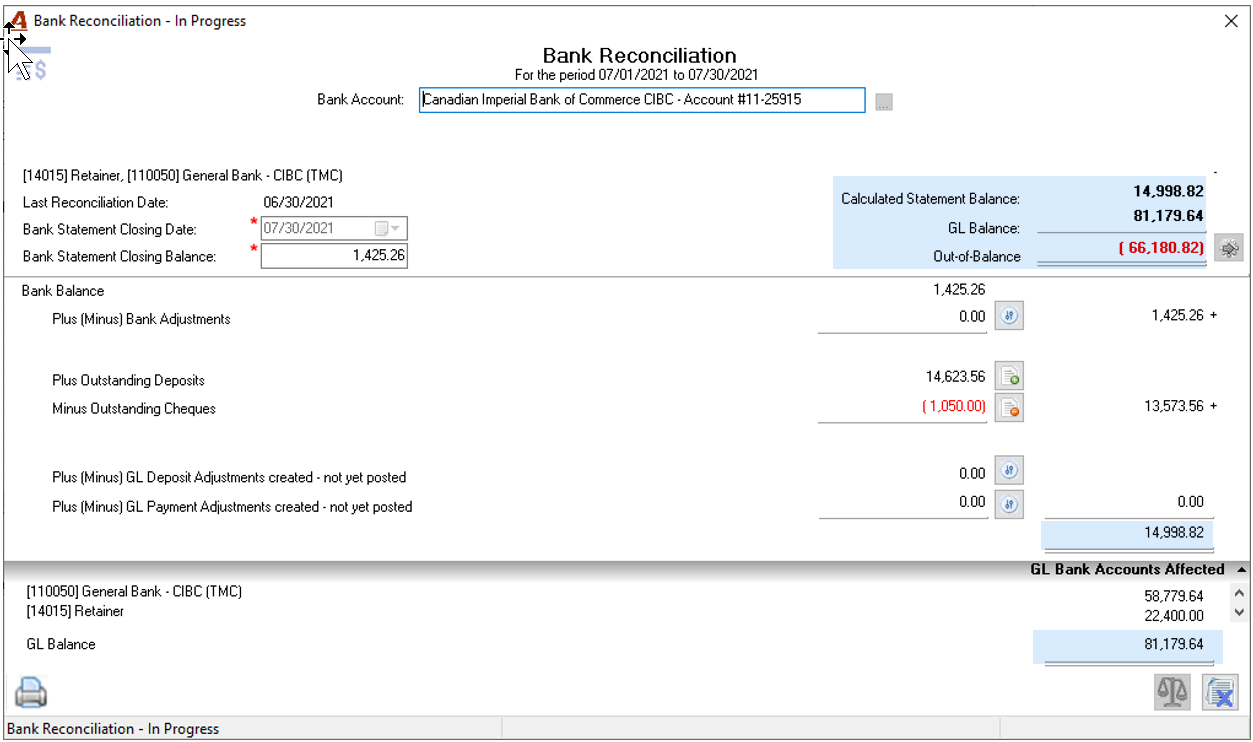Click the General Bank amount 58,779.64

1174,596
